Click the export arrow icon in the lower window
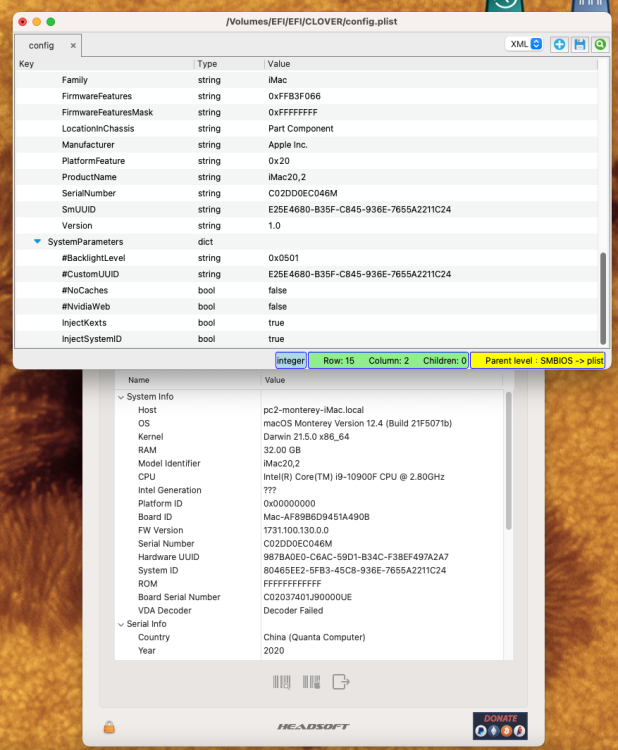Screen dimensions: 618x750 click(x=341, y=682)
